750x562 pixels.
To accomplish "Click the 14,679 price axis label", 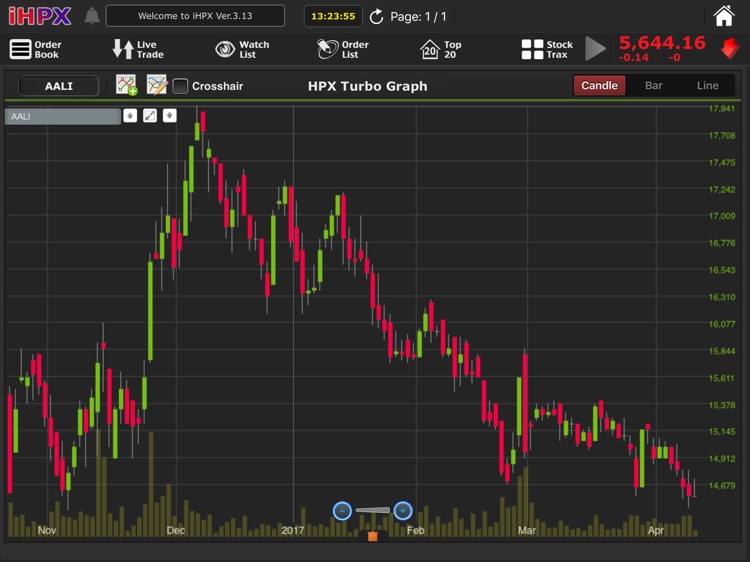I will 722,485.
